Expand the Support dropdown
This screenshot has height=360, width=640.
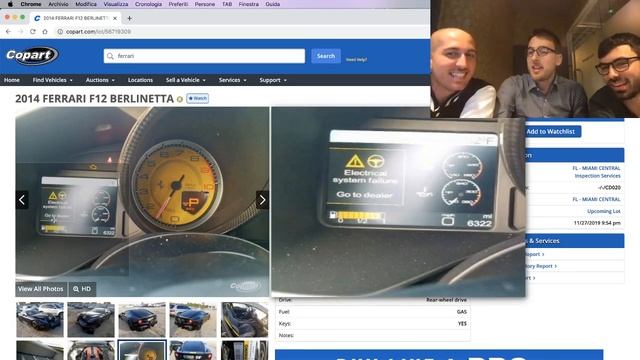pos(273,80)
